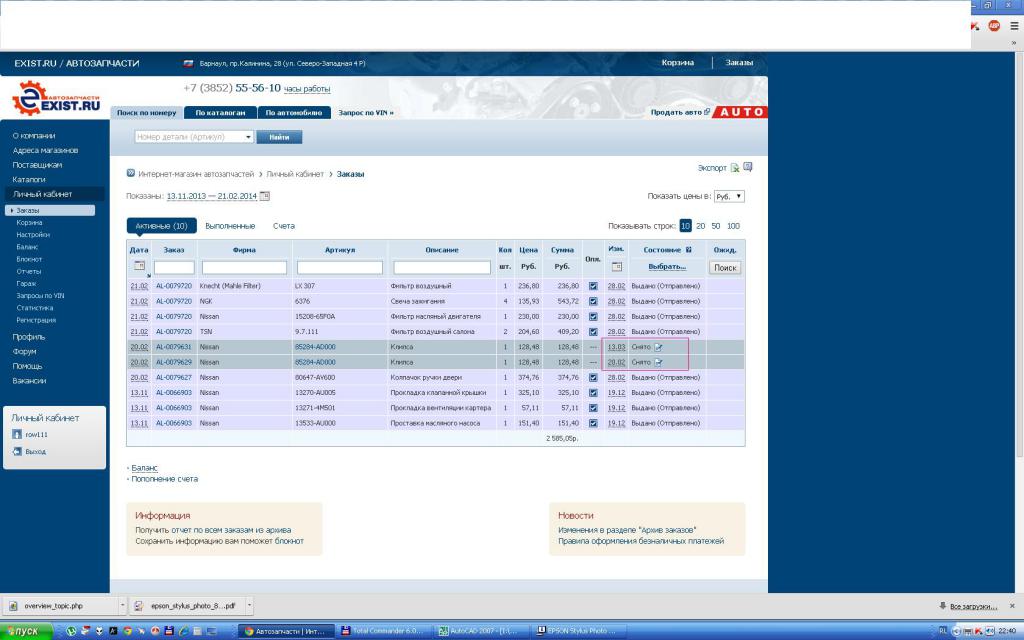Image resolution: width=1024 pixels, height=640 pixels.
Task: Open Гараж in the left sidebar
Action: pos(26,283)
